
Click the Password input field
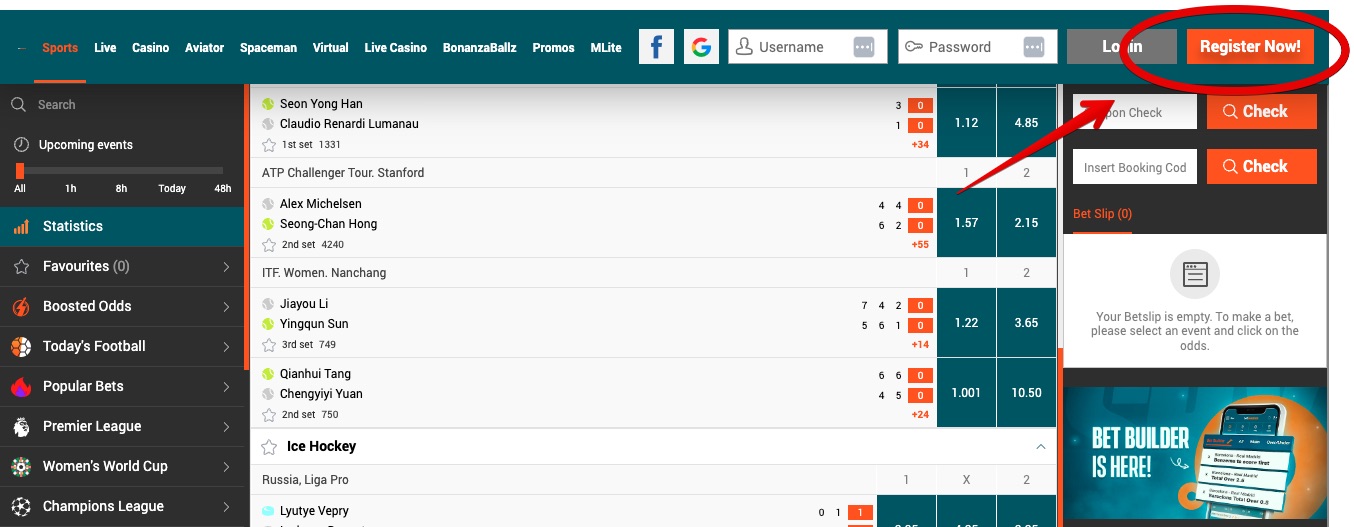978,47
